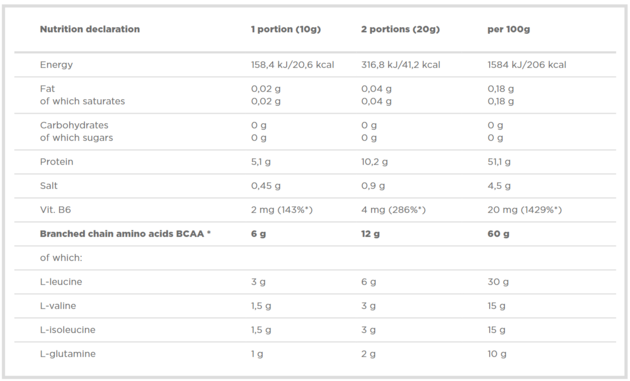Click the Fat row label
The image size is (630, 381).
[x=47, y=88]
